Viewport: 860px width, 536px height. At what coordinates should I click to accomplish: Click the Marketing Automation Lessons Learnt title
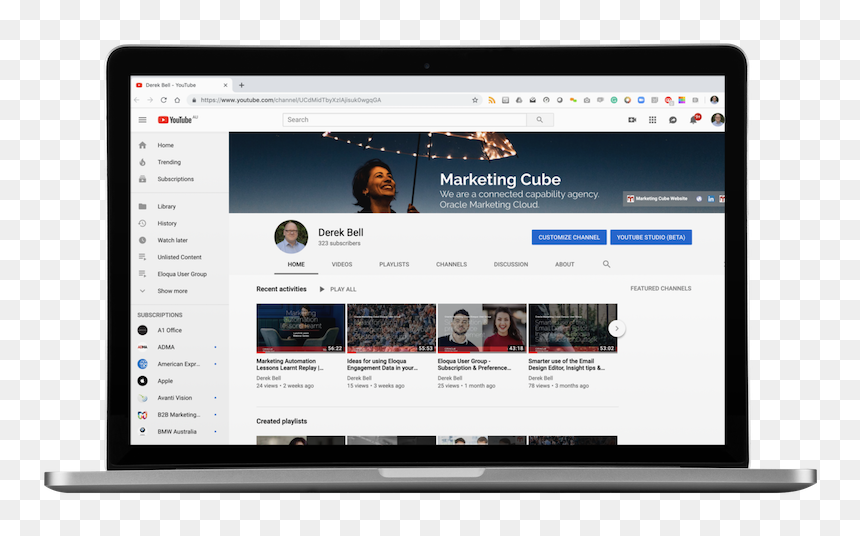290,364
